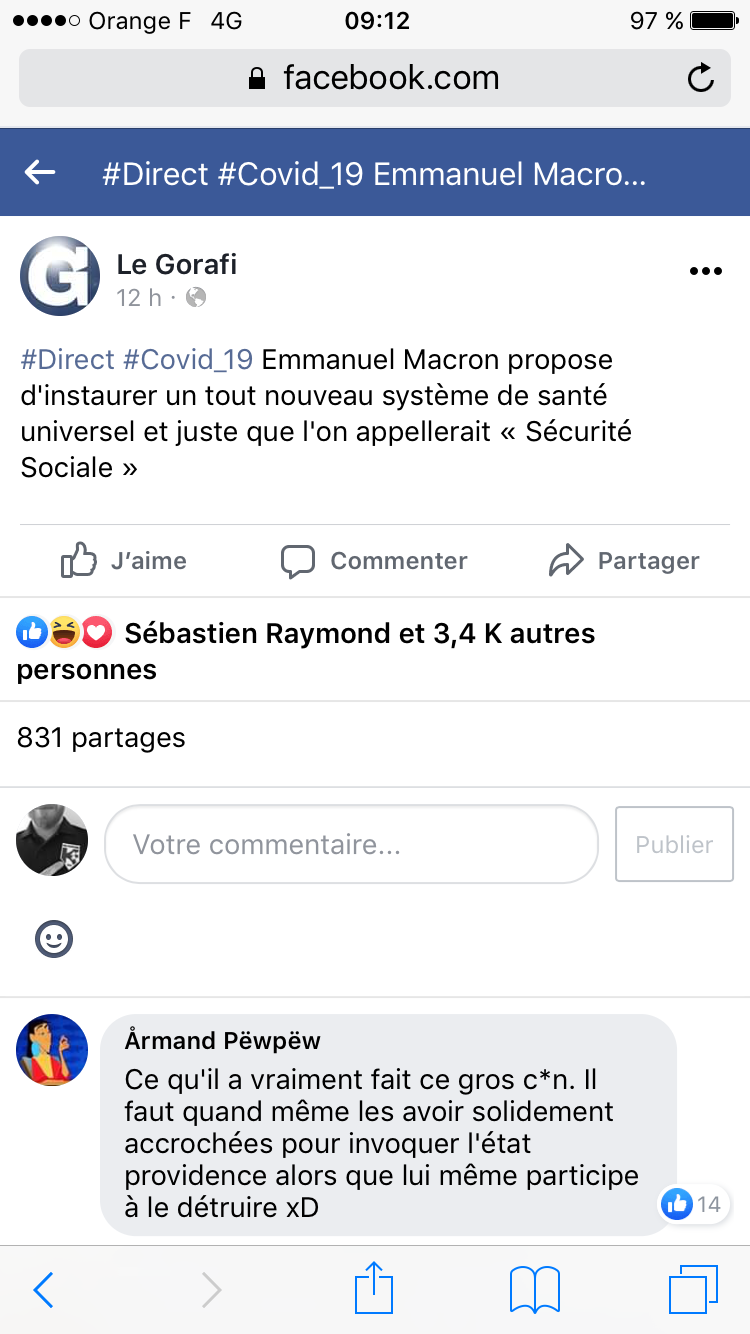Tap Commenter to write a comment
Viewport: 750px width, 1334px height.
click(x=374, y=561)
